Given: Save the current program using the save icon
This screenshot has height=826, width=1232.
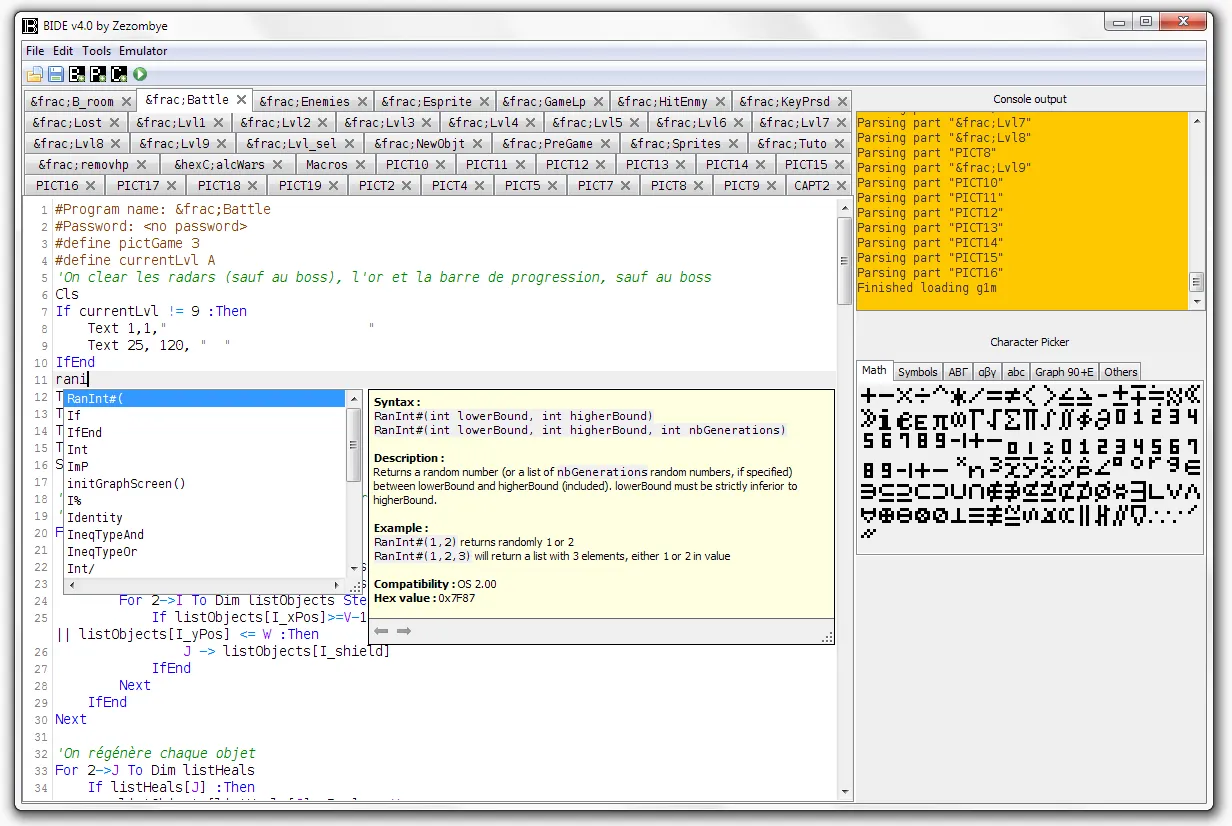Looking at the screenshot, I should coord(55,74).
